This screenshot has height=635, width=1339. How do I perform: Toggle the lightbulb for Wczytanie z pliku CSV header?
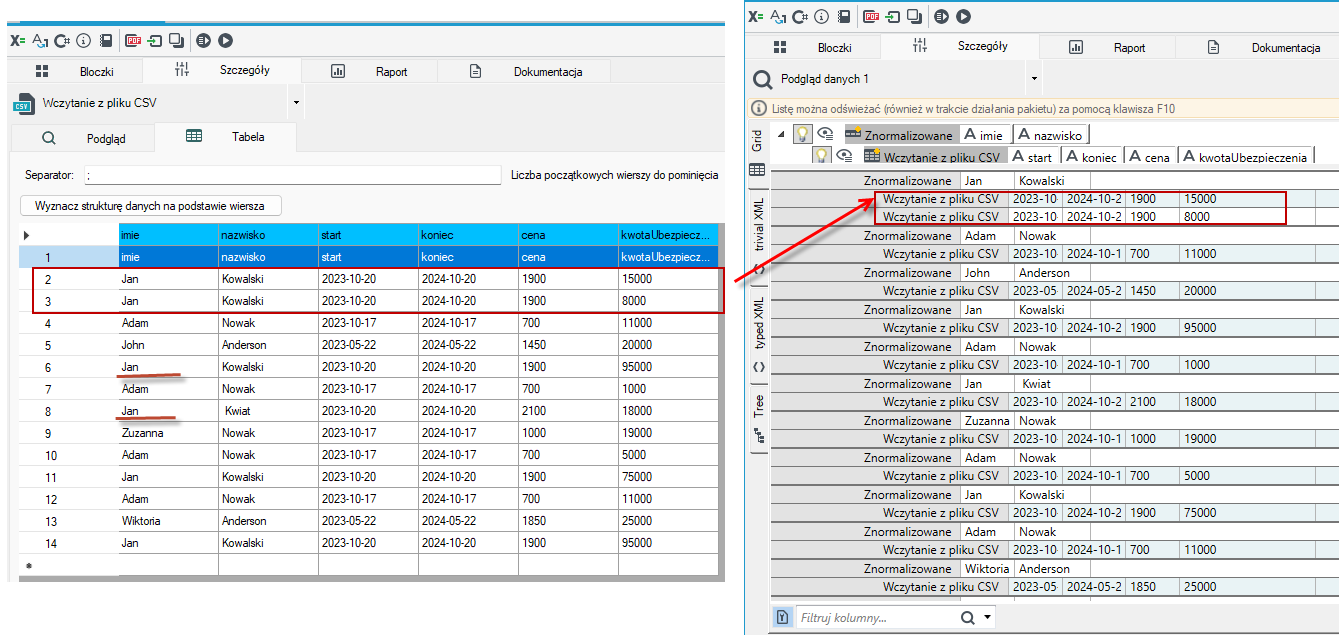tap(821, 156)
